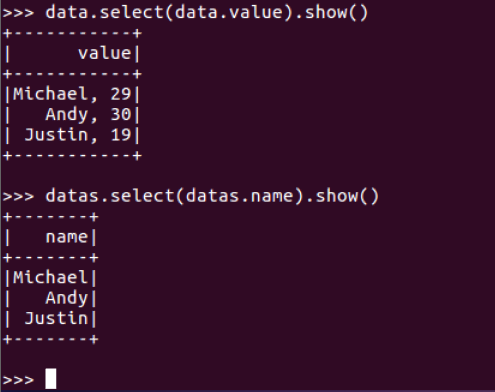Image resolution: width=495 pixels, height=392 pixels.
Task: Click 'datas.name' argument in second command
Action: [239, 196]
